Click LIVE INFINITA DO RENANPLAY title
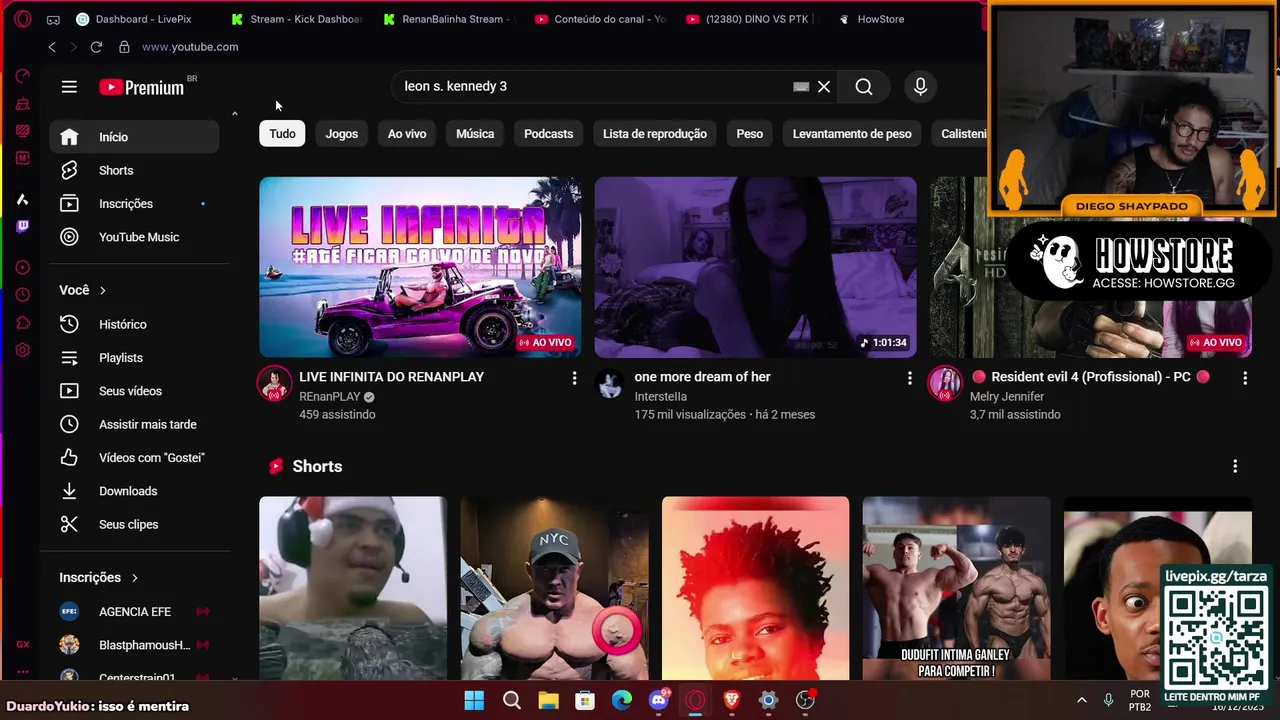 391,377
